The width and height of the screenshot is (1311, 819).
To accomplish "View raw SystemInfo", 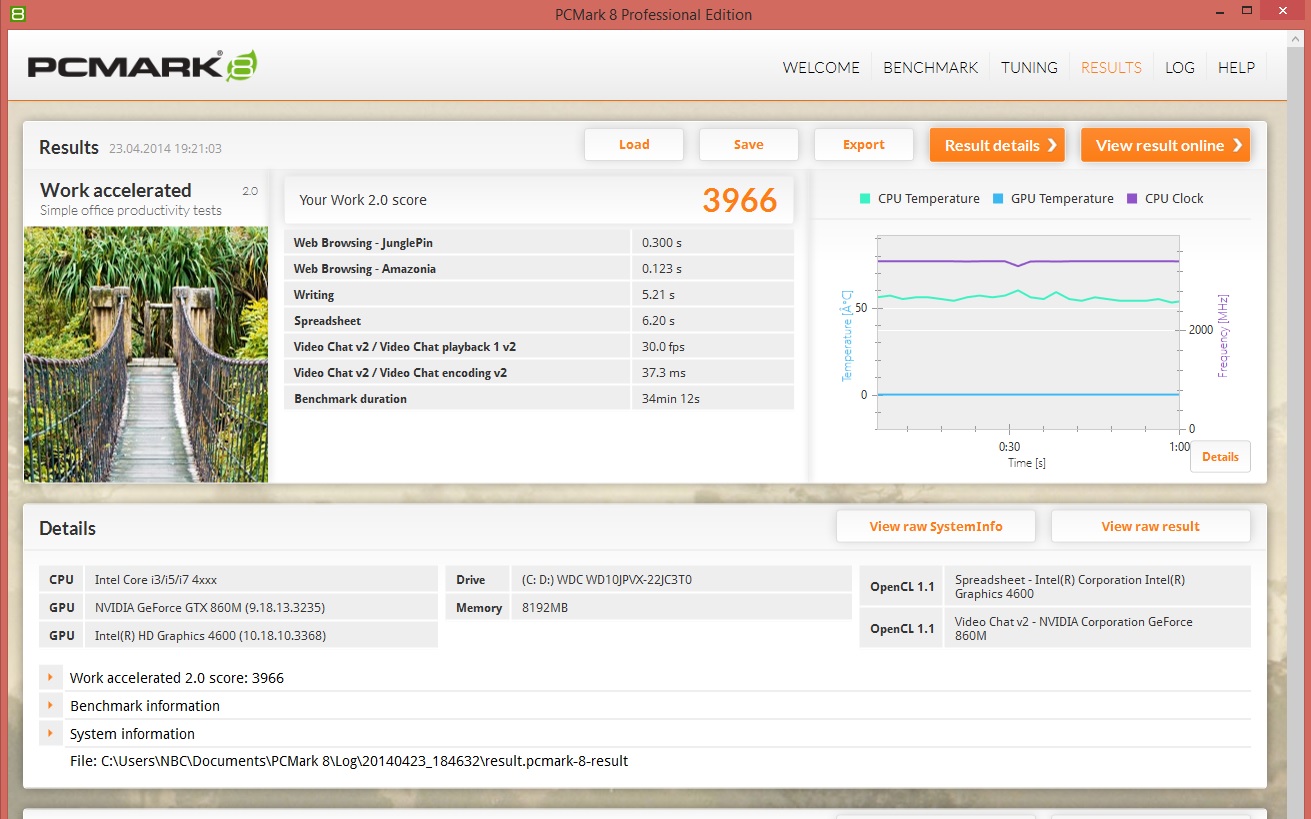I will (x=936, y=526).
